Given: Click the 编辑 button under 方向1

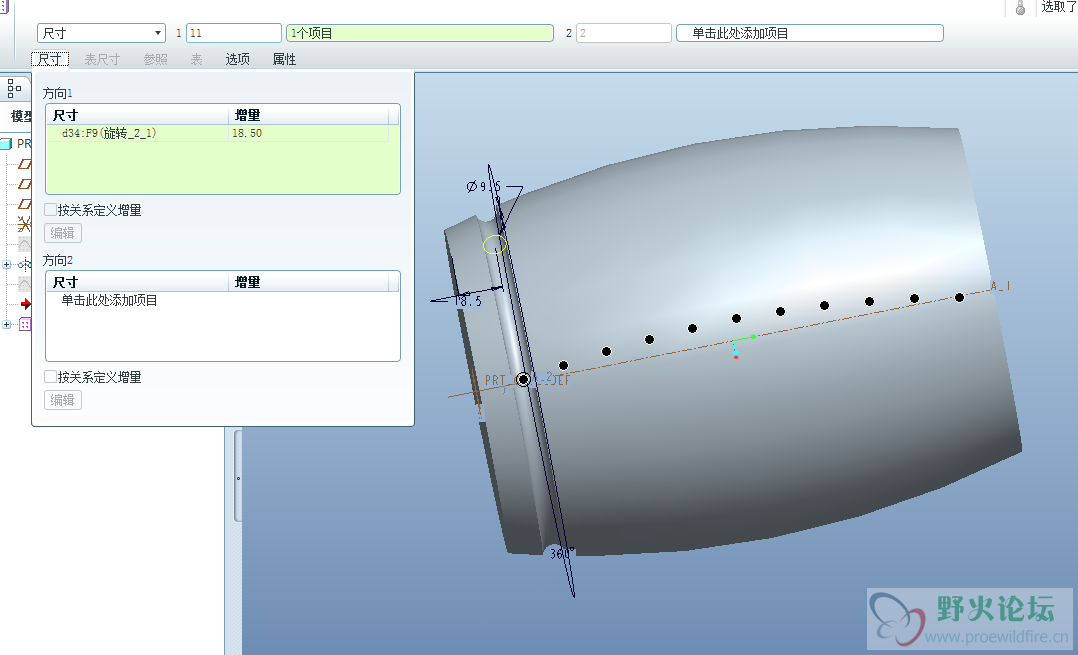Looking at the screenshot, I should pos(63,233).
